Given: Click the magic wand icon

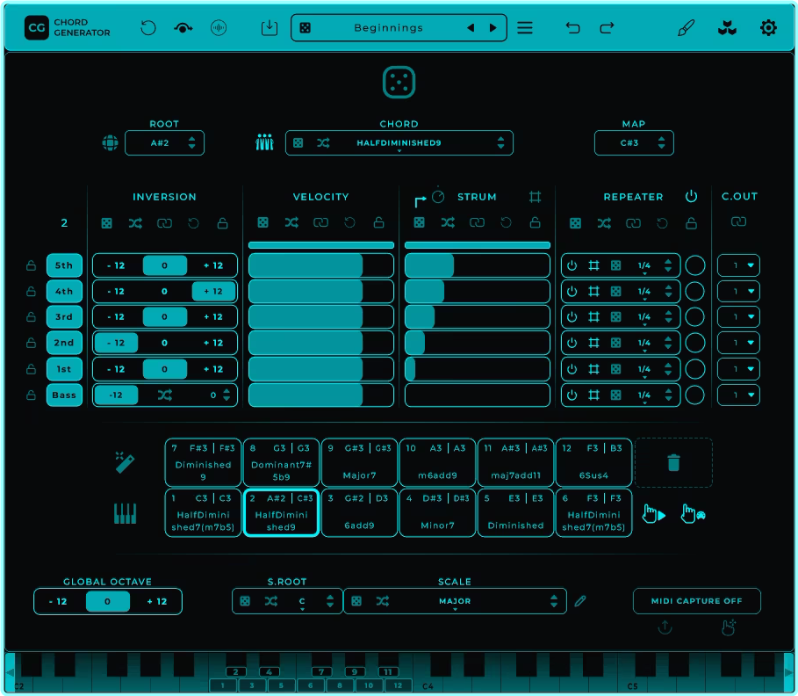Looking at the screenshot, I should (x=125, y=462).
